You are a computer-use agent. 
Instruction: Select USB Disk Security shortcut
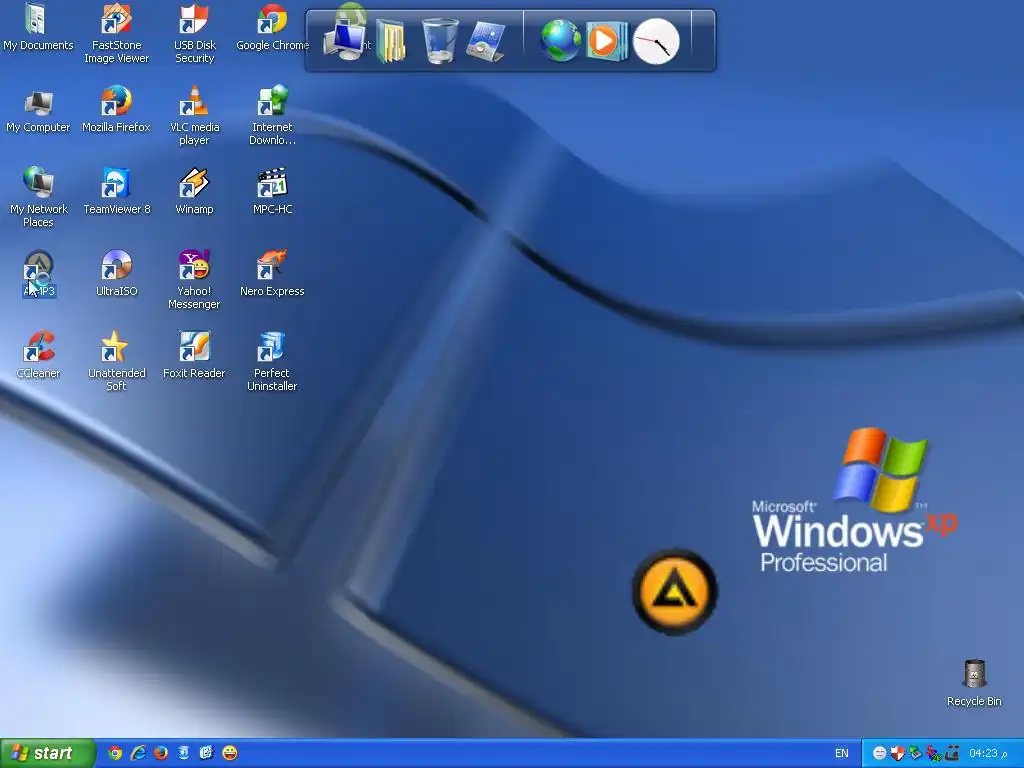195,34
